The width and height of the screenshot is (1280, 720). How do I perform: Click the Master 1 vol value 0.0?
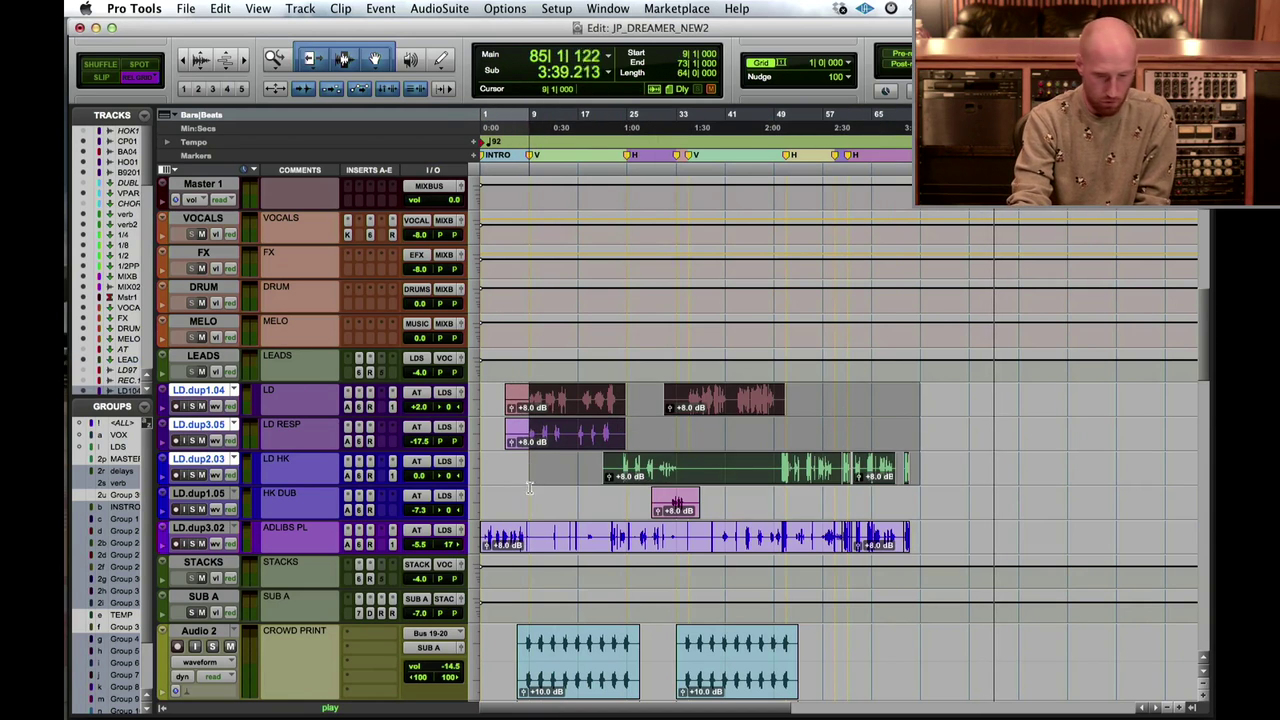pyautogui.click(x=453, y=200)
